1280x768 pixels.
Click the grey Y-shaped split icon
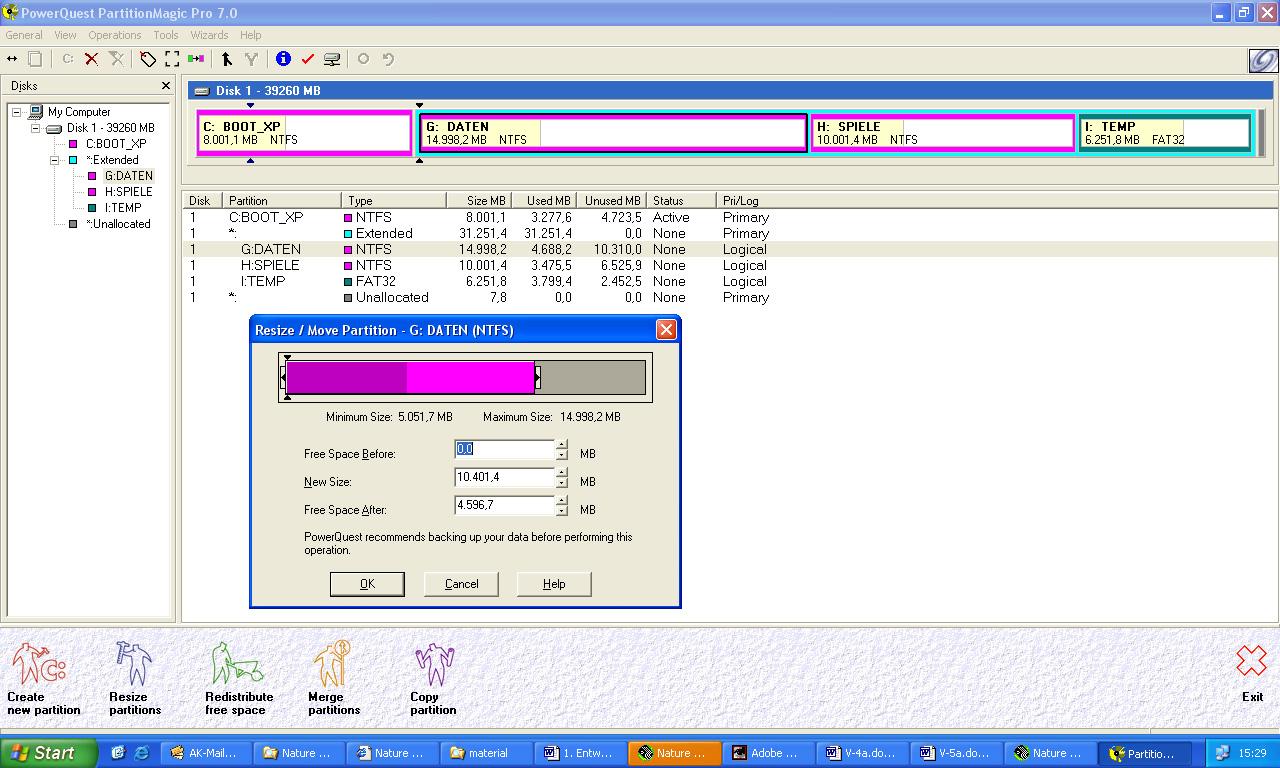[x=251, y=59]
